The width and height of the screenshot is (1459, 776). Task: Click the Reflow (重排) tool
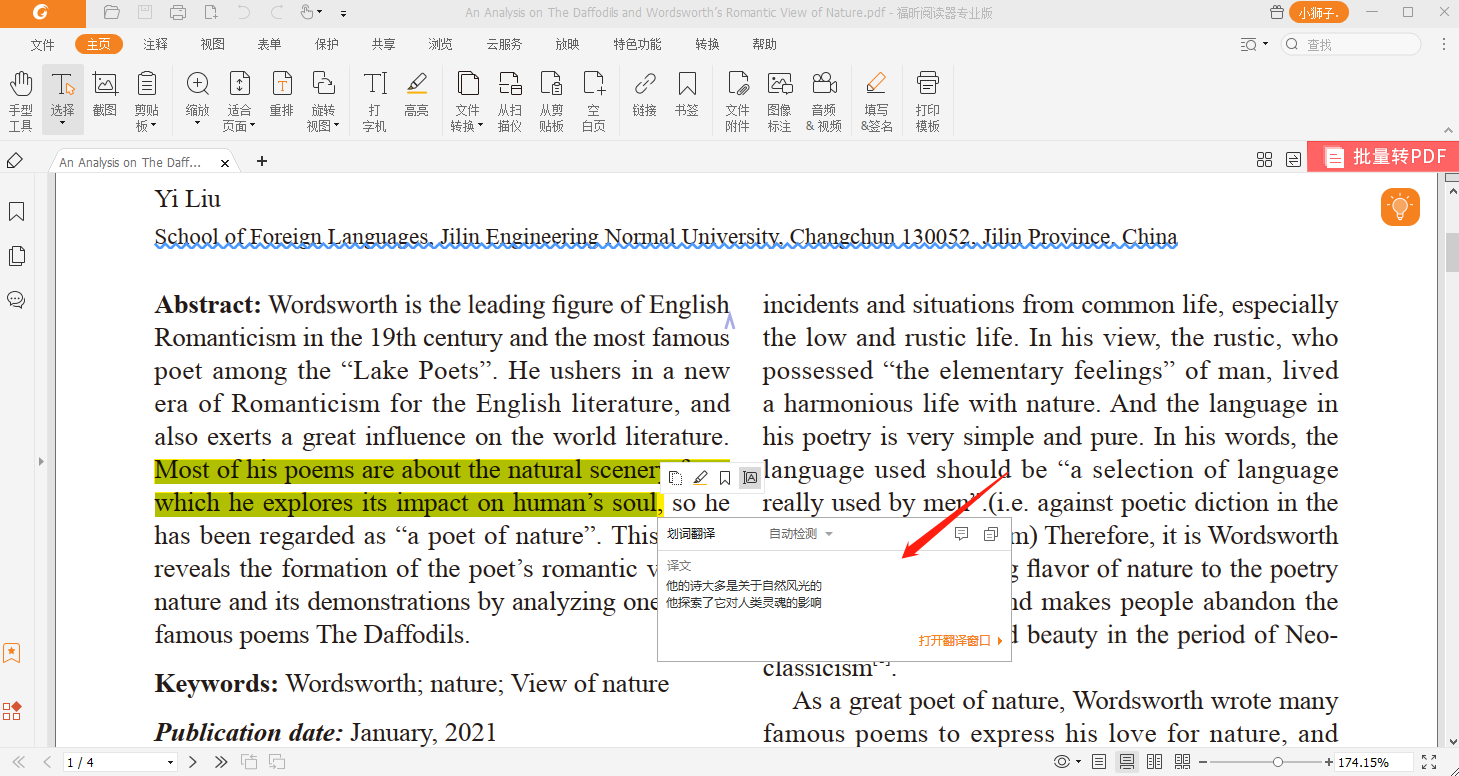click(282, 94)
